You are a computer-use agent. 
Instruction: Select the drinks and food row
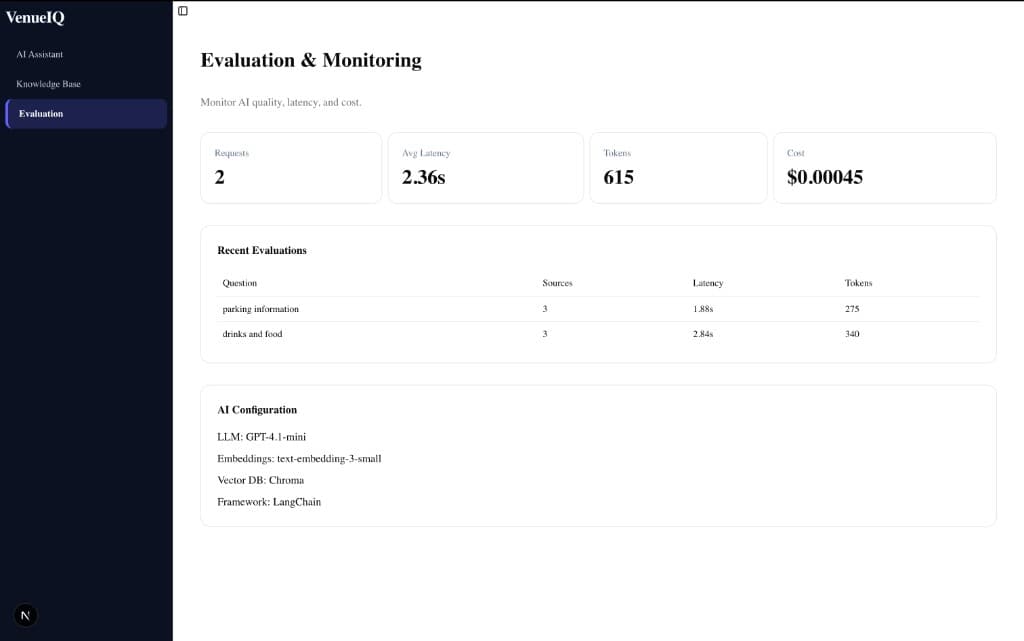point(598,334)
